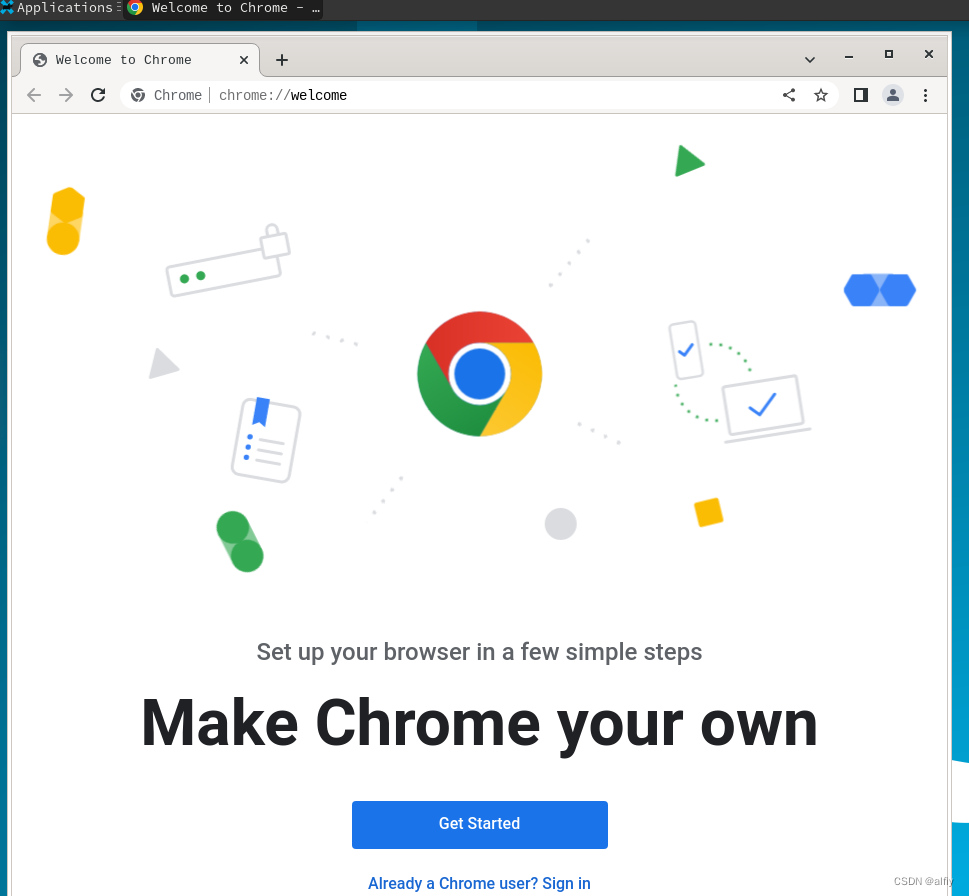Viewport: 969px width, 896px height.
Task: Click the Make Chrome your own heading
Action: (480, 724)
